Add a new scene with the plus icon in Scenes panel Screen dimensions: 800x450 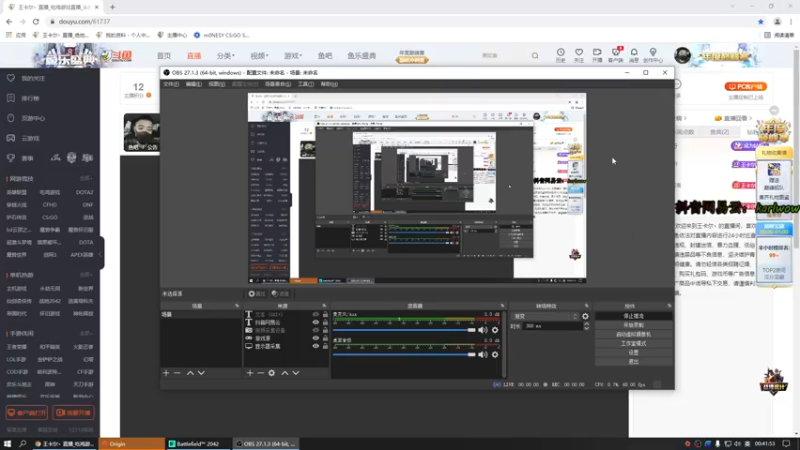(166, 373)
